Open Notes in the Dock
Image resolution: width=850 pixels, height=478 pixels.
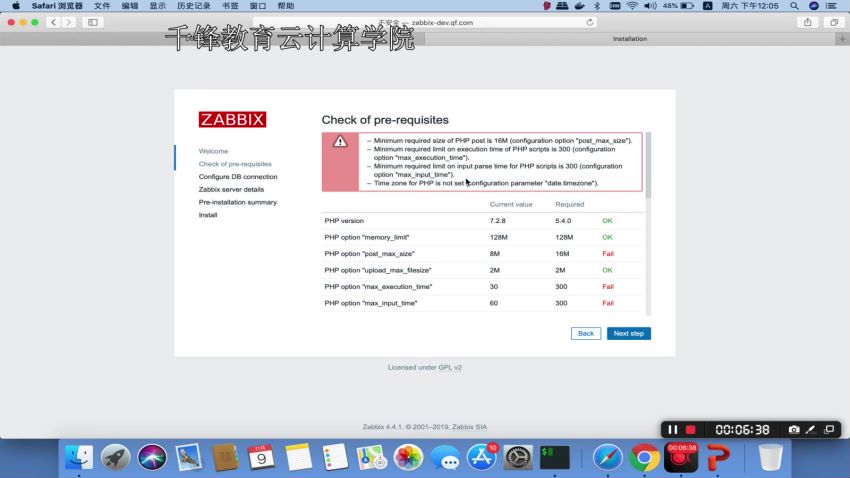click(298, 457)
